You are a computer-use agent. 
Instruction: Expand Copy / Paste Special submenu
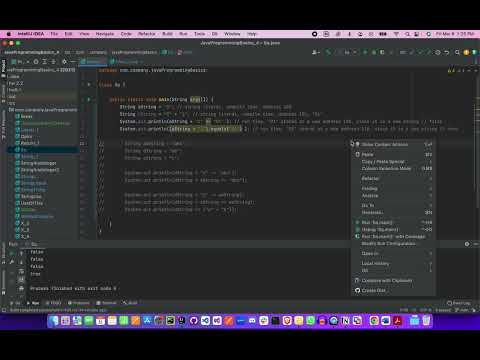point(393,162)
